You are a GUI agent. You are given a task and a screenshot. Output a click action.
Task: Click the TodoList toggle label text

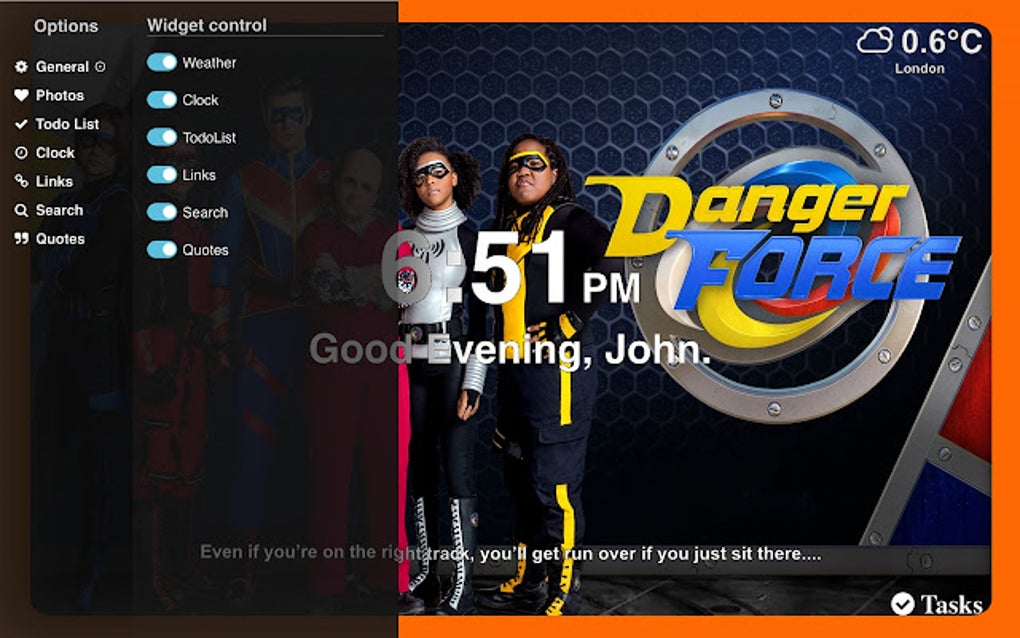209,137
